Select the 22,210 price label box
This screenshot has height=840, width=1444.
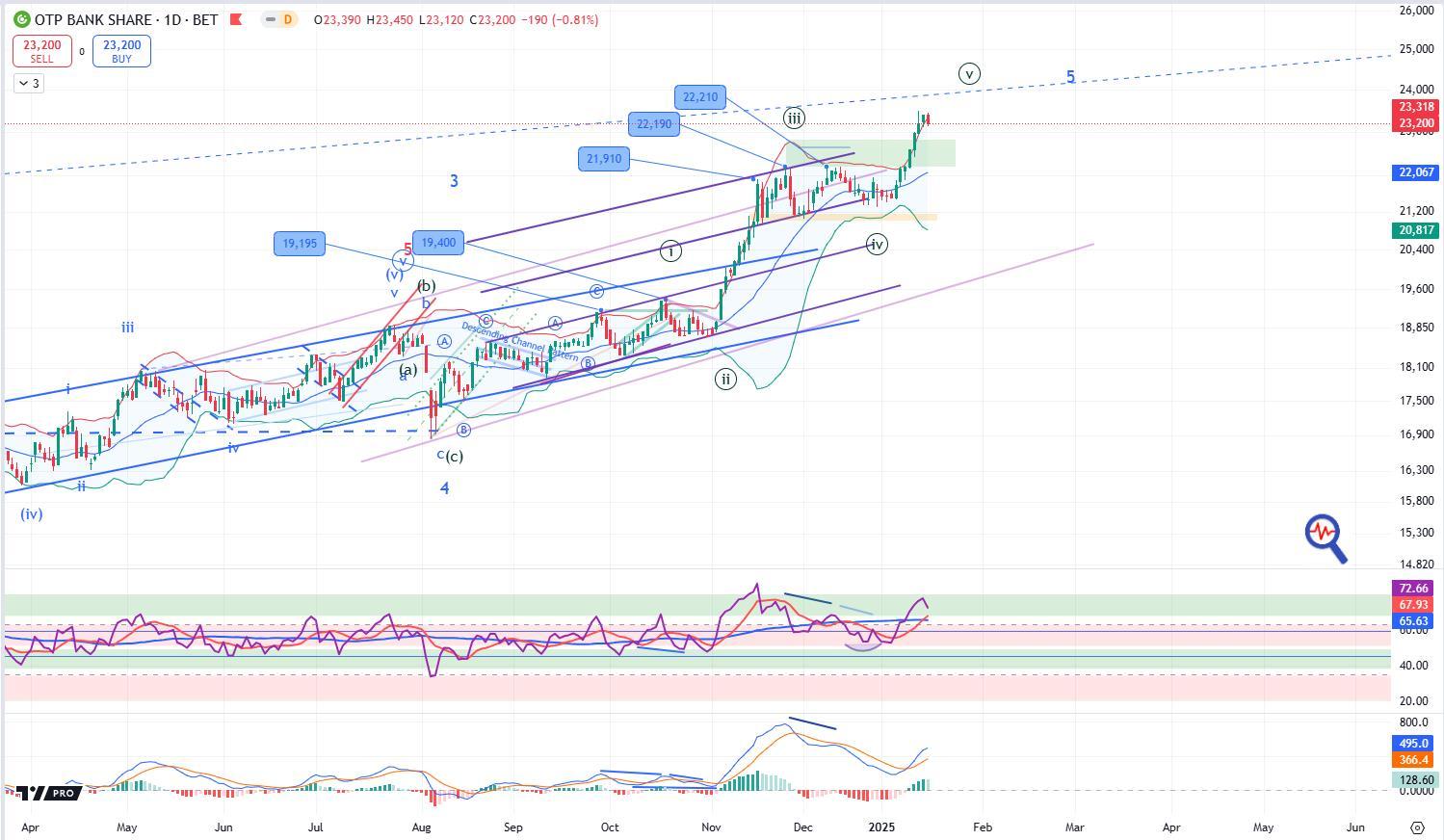[x=700, y=97]
